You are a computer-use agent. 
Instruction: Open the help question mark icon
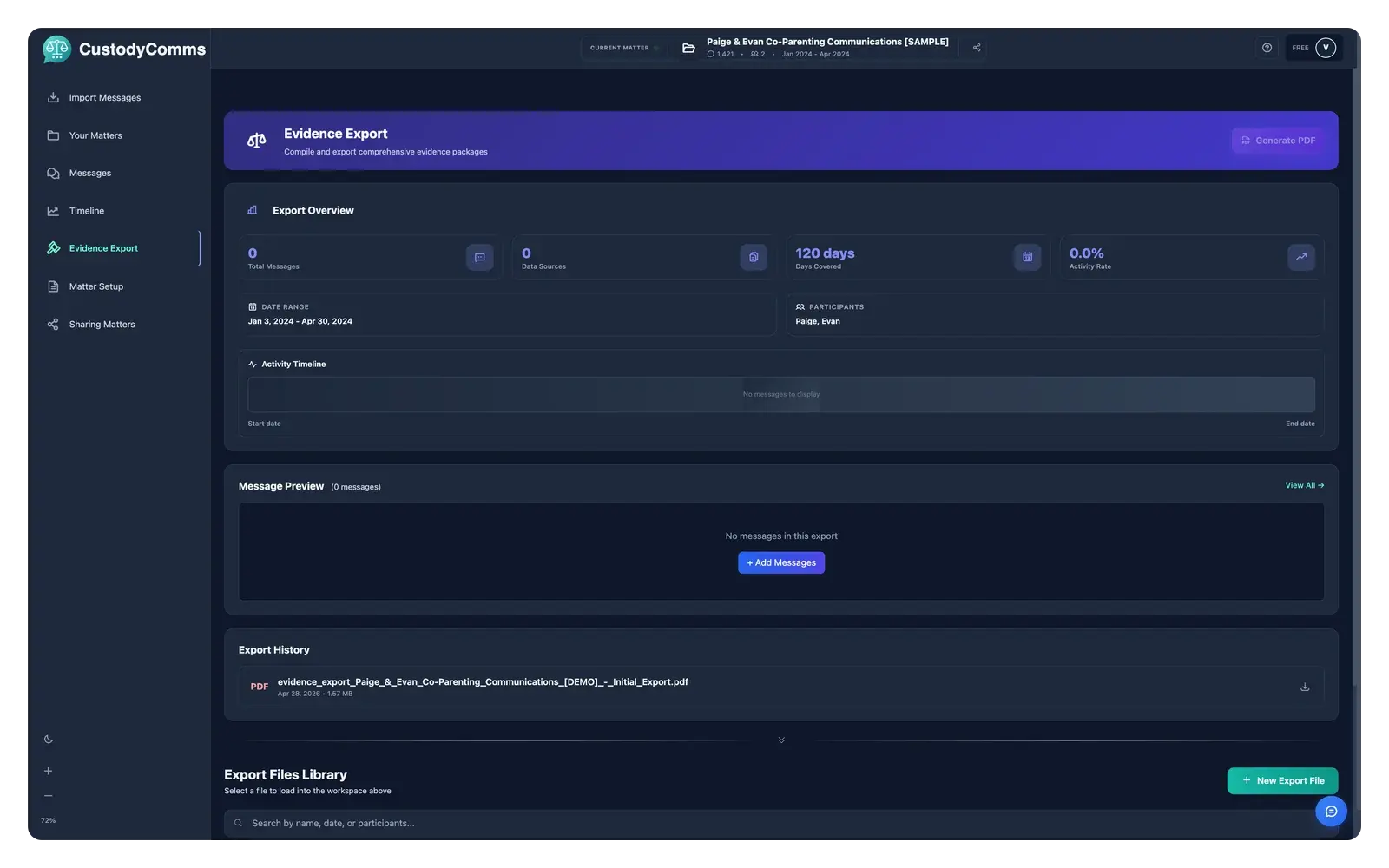tap(1267, 48)
